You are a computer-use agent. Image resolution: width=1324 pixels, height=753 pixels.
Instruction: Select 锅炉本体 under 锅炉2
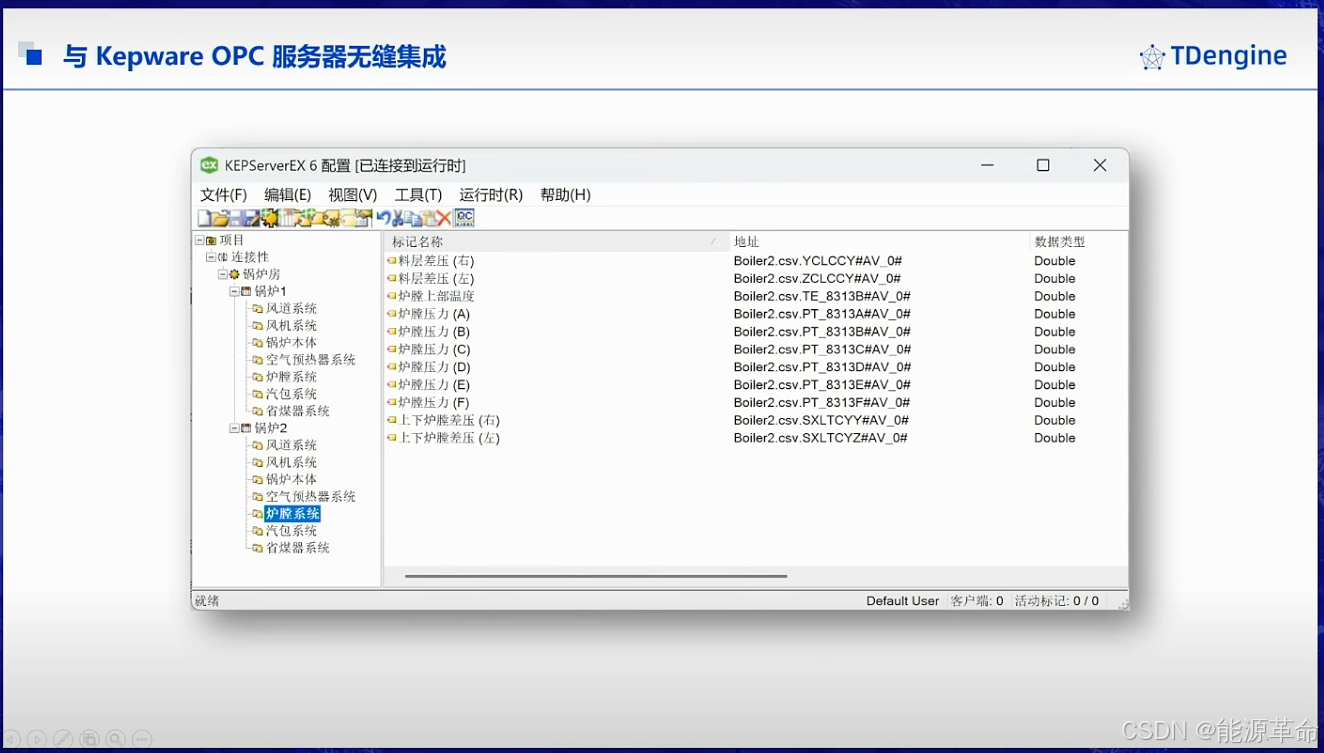click(291, 479)
